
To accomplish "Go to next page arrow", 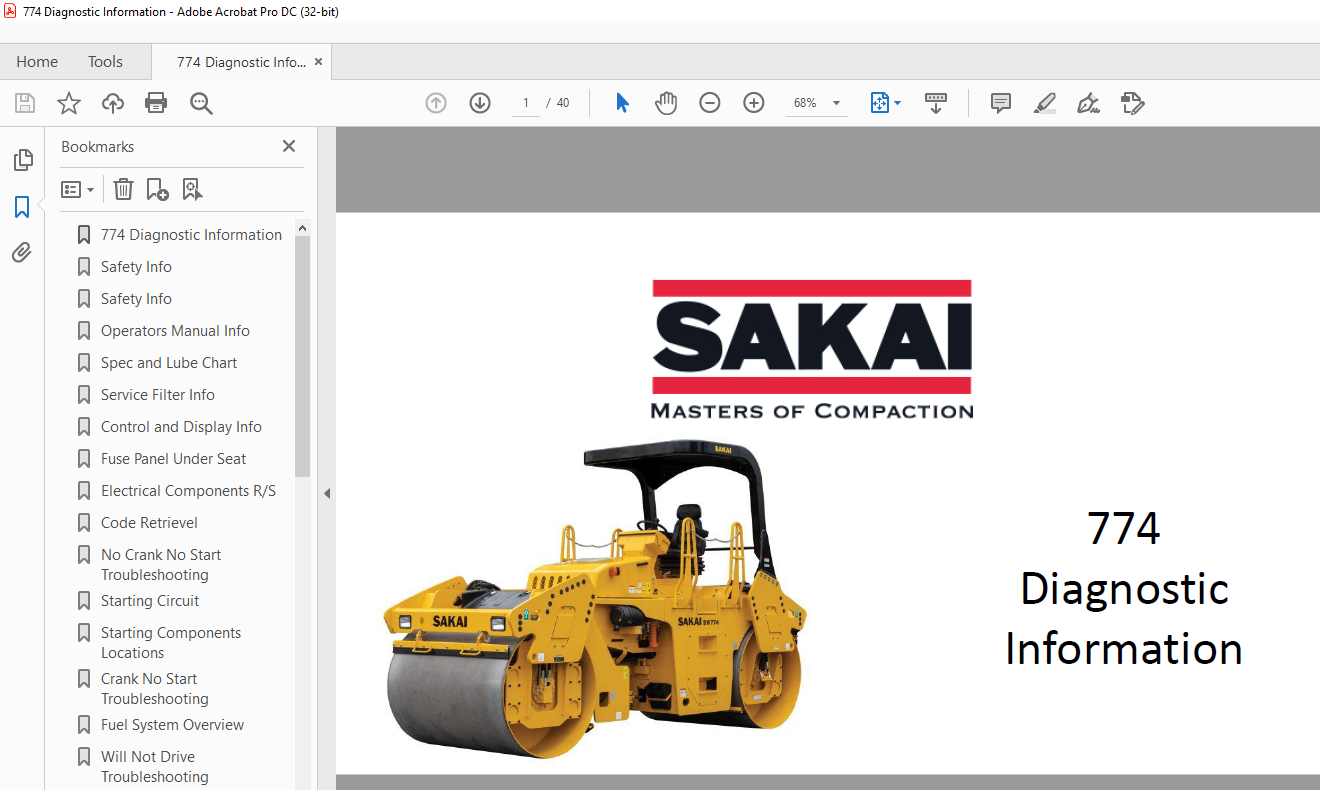I will click(480, 103).
